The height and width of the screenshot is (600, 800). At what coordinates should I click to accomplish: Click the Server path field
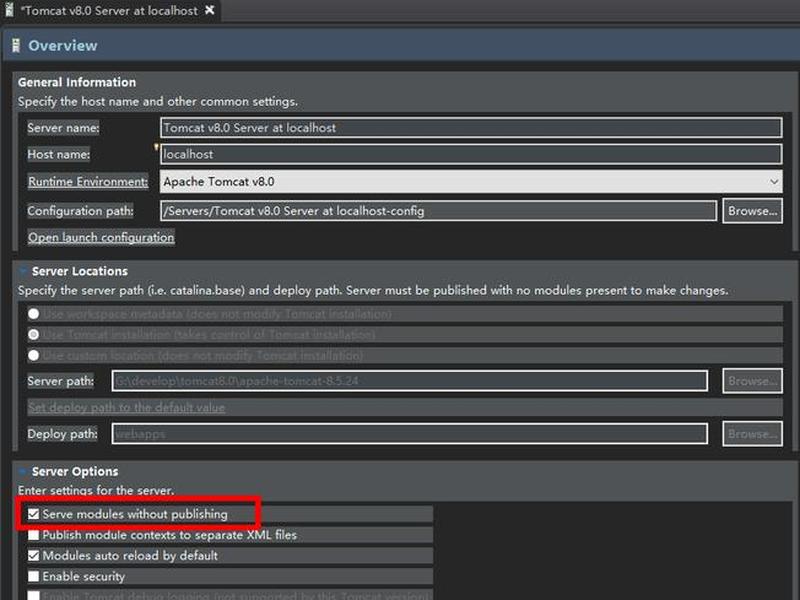coord(410,381)
